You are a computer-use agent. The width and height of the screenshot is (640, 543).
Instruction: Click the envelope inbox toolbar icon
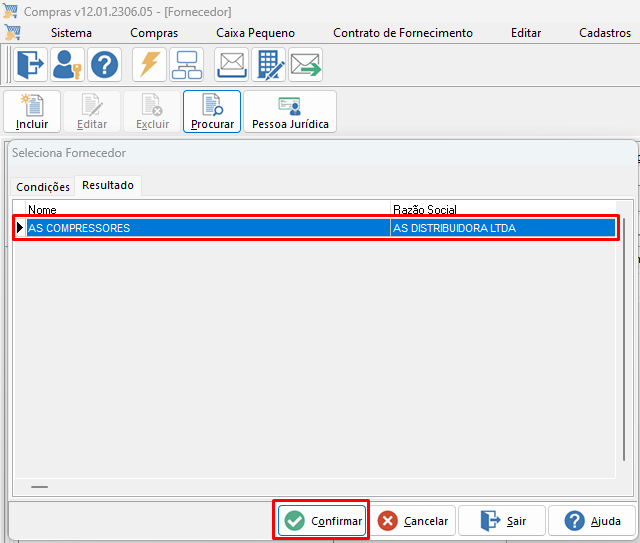(x=231, y=65)
